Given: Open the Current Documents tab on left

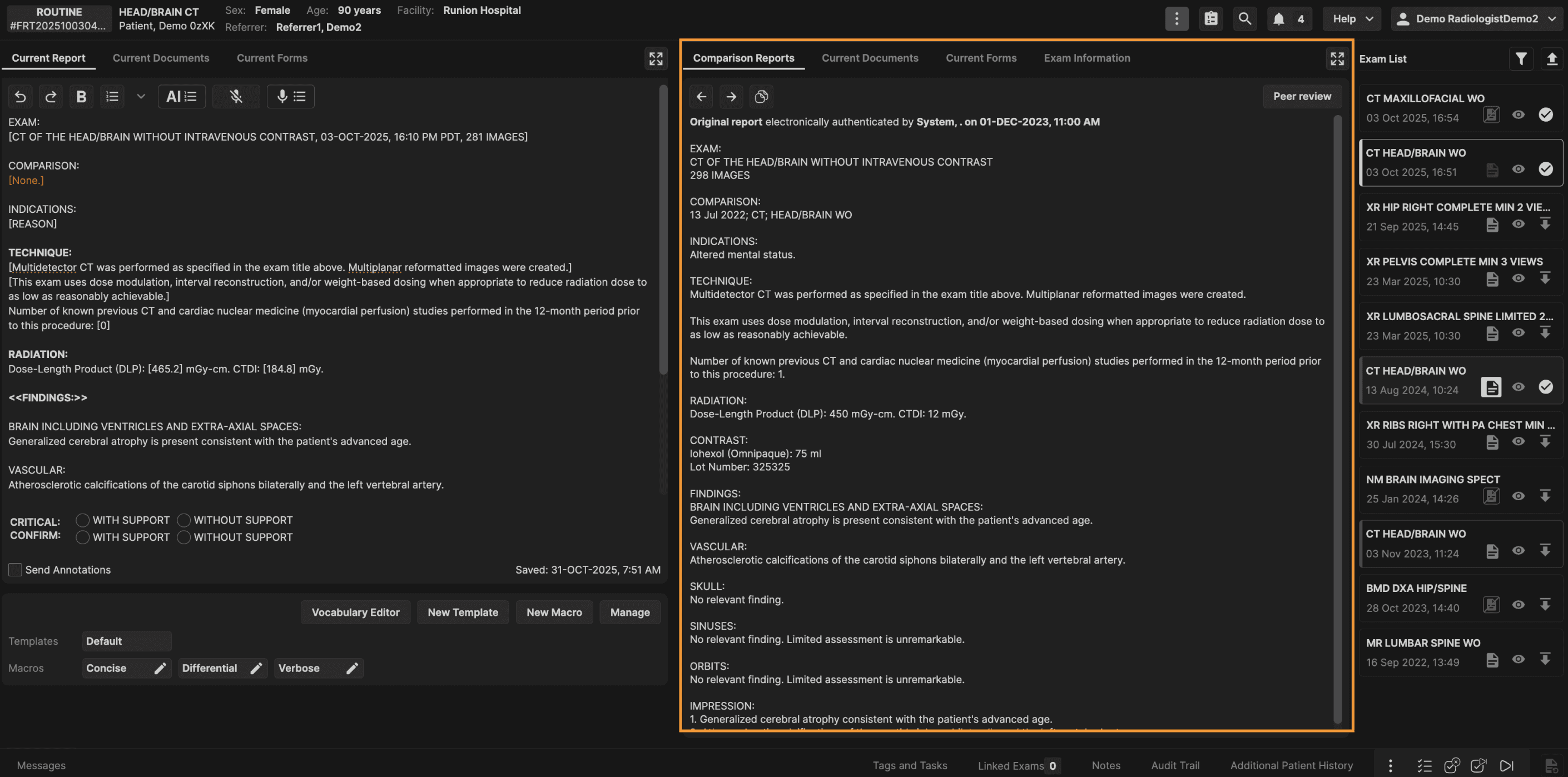Looking at the screenshot, I should [x=161, y=58].
